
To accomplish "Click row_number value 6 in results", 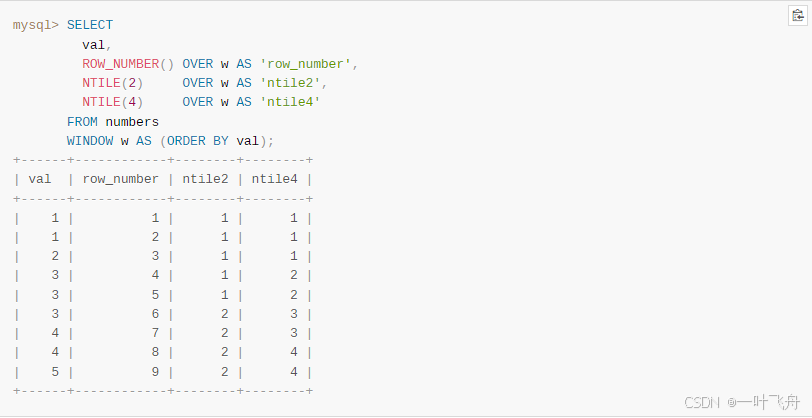I will pyautogui.click(x=156, y=314).
